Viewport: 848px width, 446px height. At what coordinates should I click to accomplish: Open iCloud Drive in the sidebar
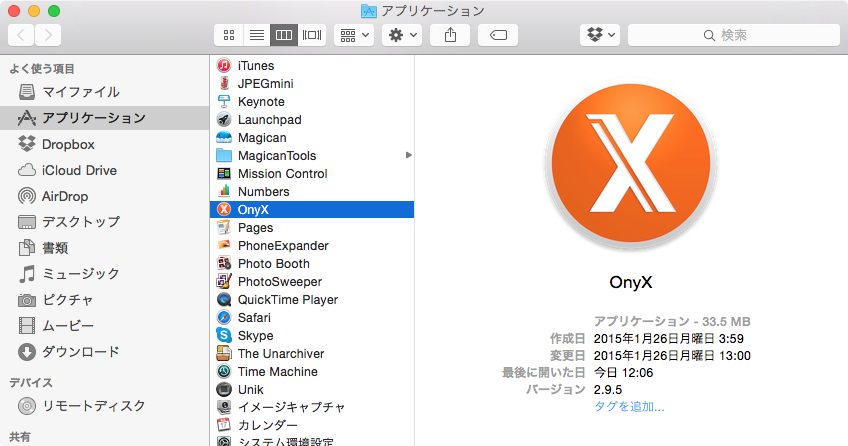[104, 170]
